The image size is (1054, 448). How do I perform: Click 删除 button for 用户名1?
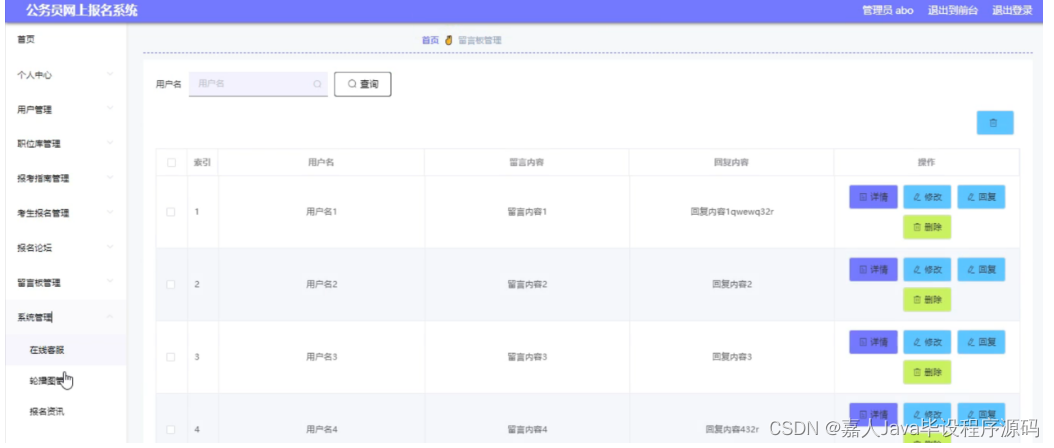pos(927,227)
